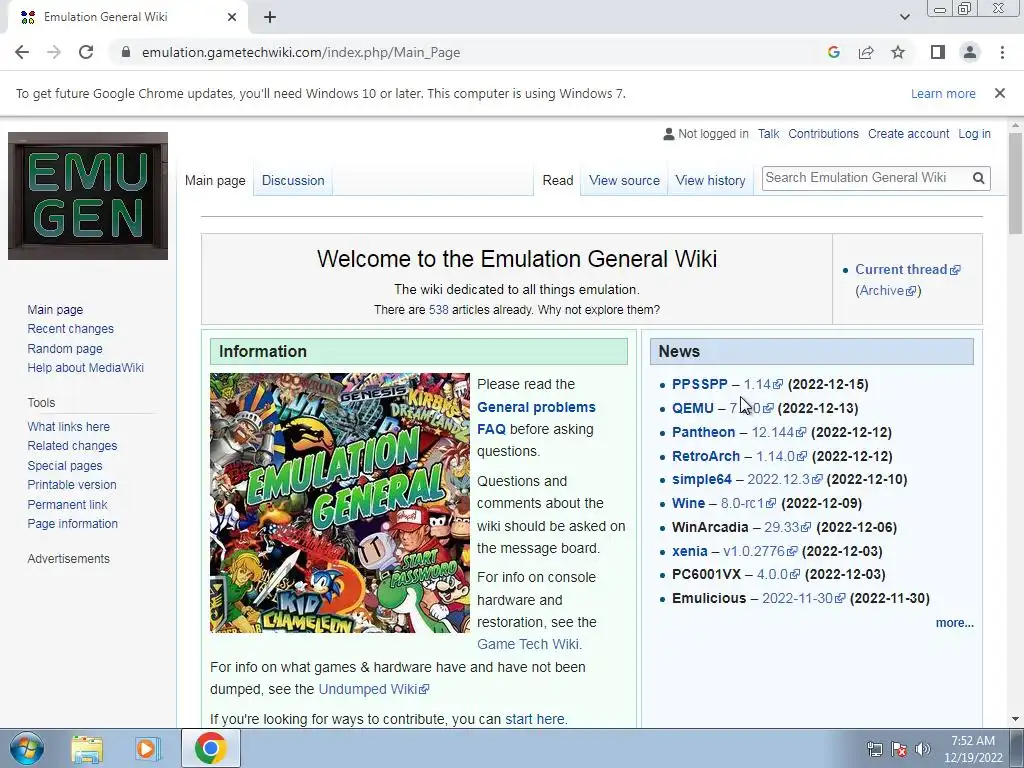Screen dimensions: 1024x768
Task: Open the Current thread external link
Action: click(x=907, y=269)
